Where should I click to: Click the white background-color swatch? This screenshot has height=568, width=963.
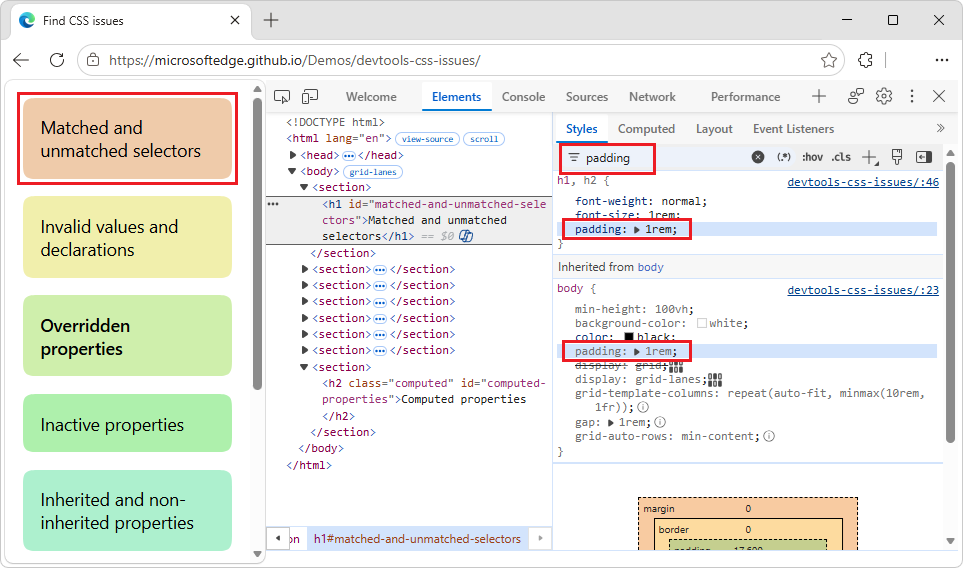pyautogui.click(x=702, y=323)
